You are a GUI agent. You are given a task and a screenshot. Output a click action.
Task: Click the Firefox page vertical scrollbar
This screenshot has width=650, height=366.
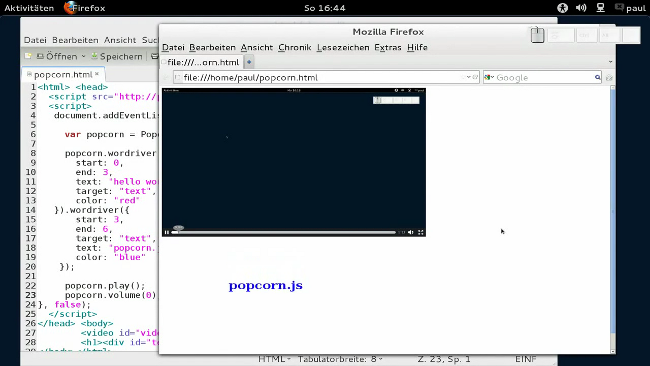pyautogui.click(x=613, y=219)
